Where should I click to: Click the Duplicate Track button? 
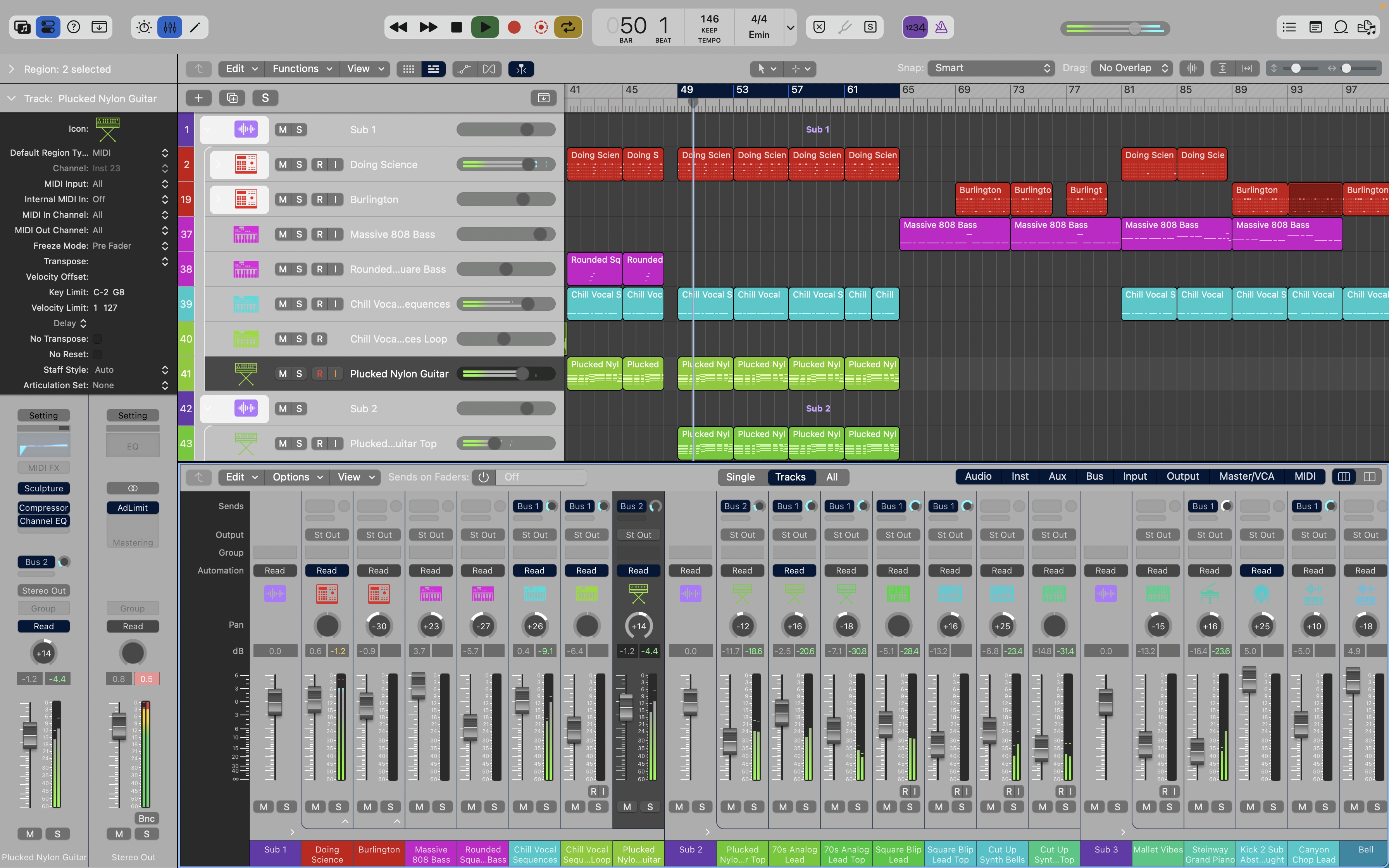click(x=232, y=98)
